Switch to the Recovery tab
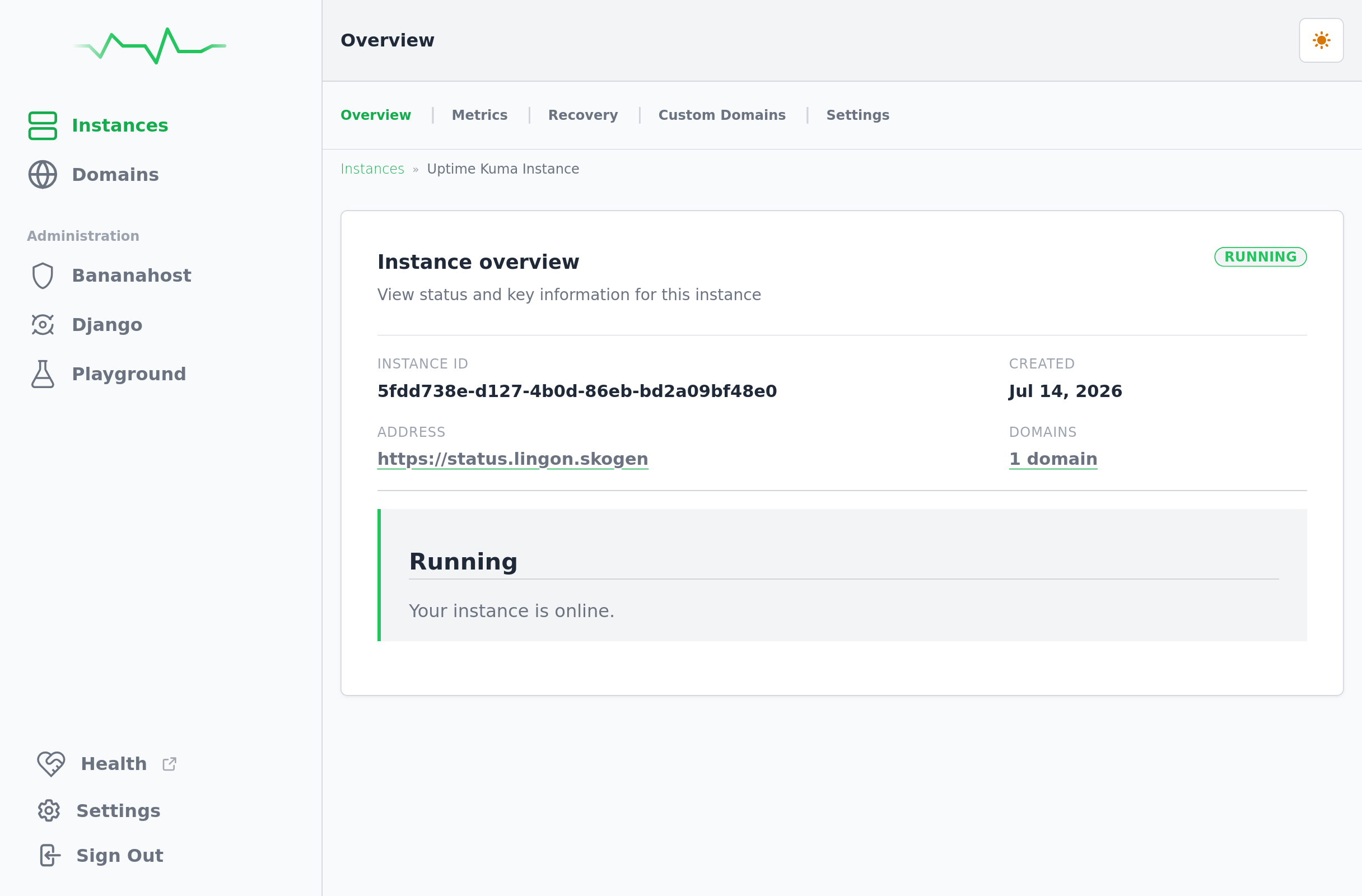Viewport: 1362px width, 896px height. (583, 115)
